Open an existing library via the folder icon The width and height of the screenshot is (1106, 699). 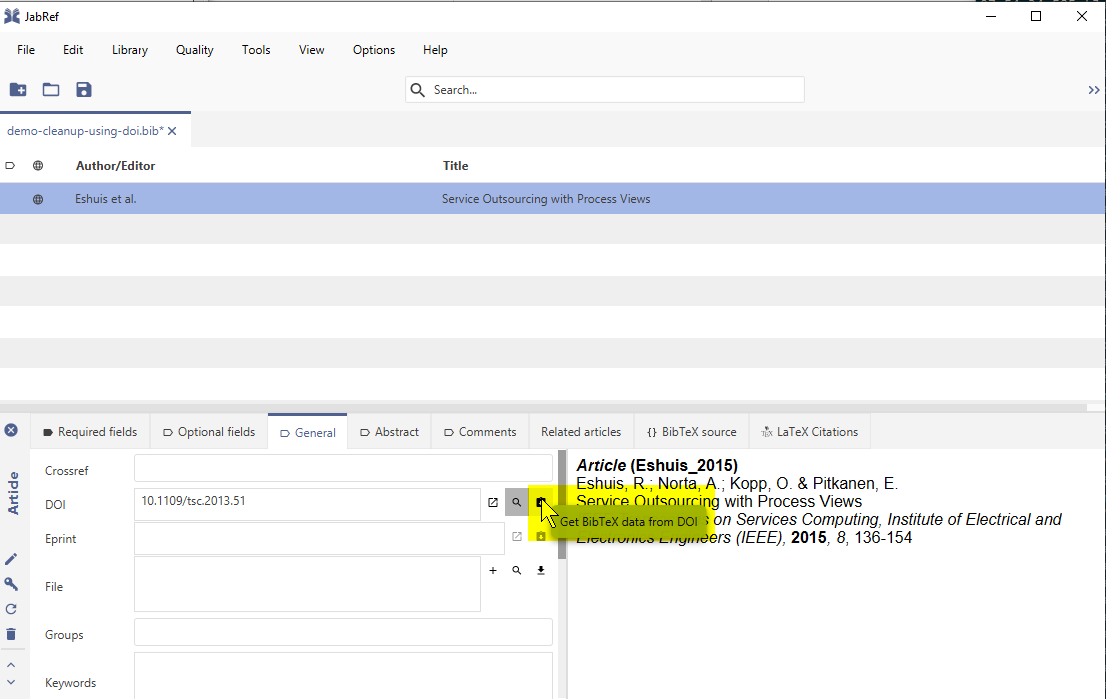pyautogui.click(x=51, y=89)
